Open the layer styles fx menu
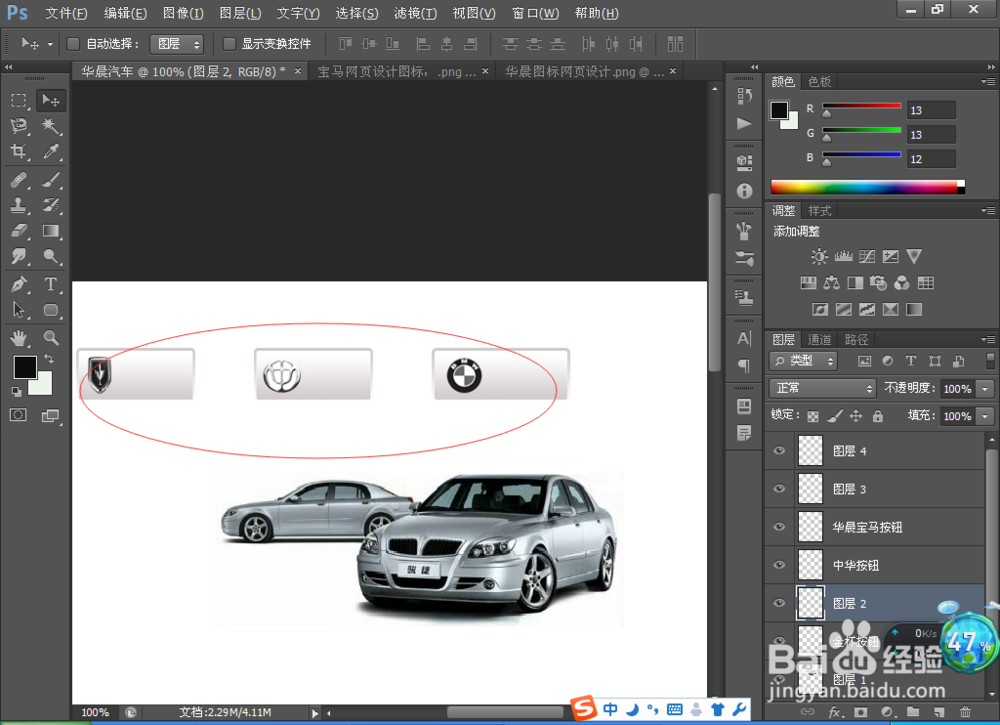The width and height of the screenshot is (1000, 725). [x=834, y=712]
